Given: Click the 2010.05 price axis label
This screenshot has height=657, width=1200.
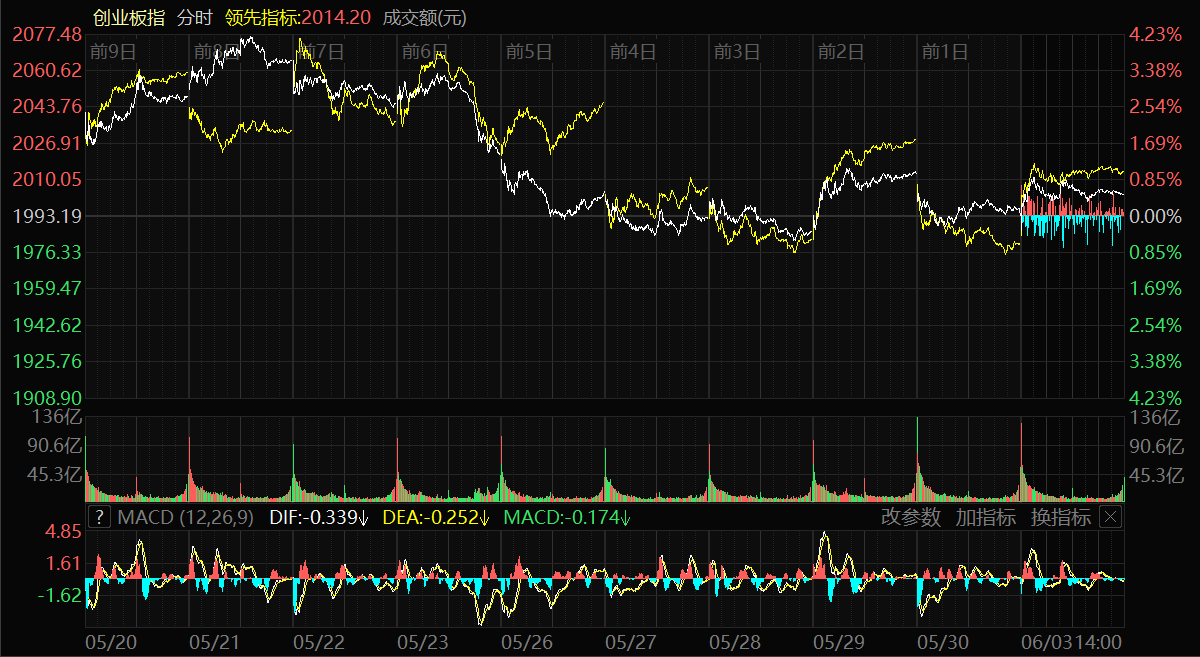Looking at the screenshot, I should click(x=47, y=179).
